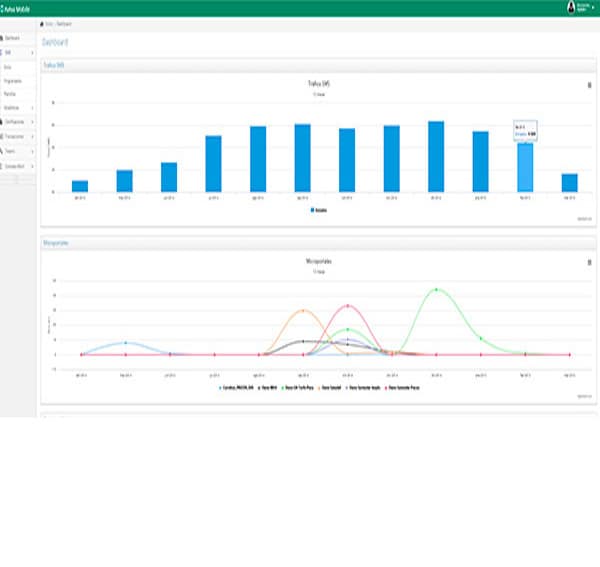Open the Trafico SMS chart export menu icon
600x567 pixels.
click(x=589, y=86)
